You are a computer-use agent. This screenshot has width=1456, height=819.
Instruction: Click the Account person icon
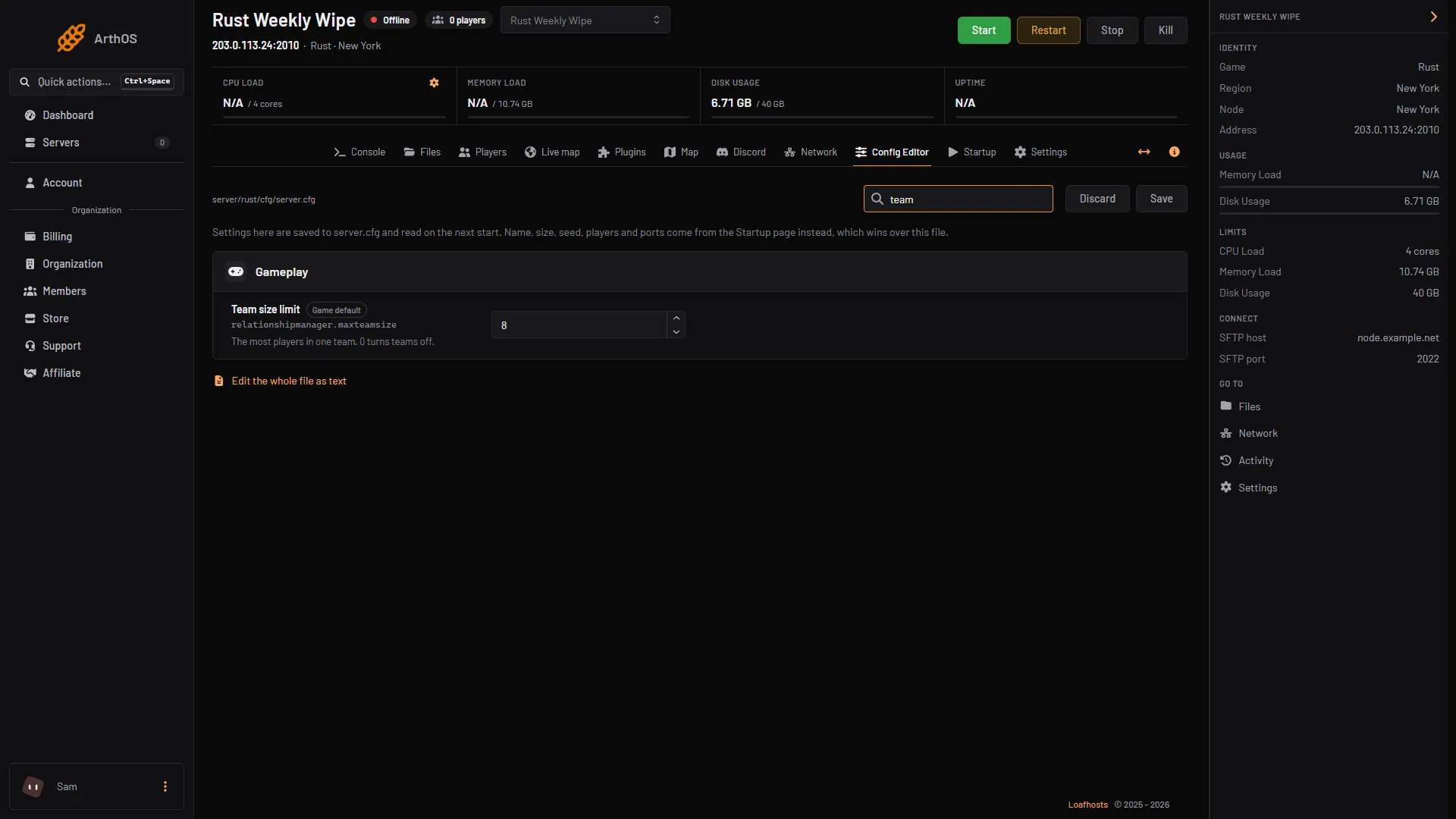(x=30, y=183)
